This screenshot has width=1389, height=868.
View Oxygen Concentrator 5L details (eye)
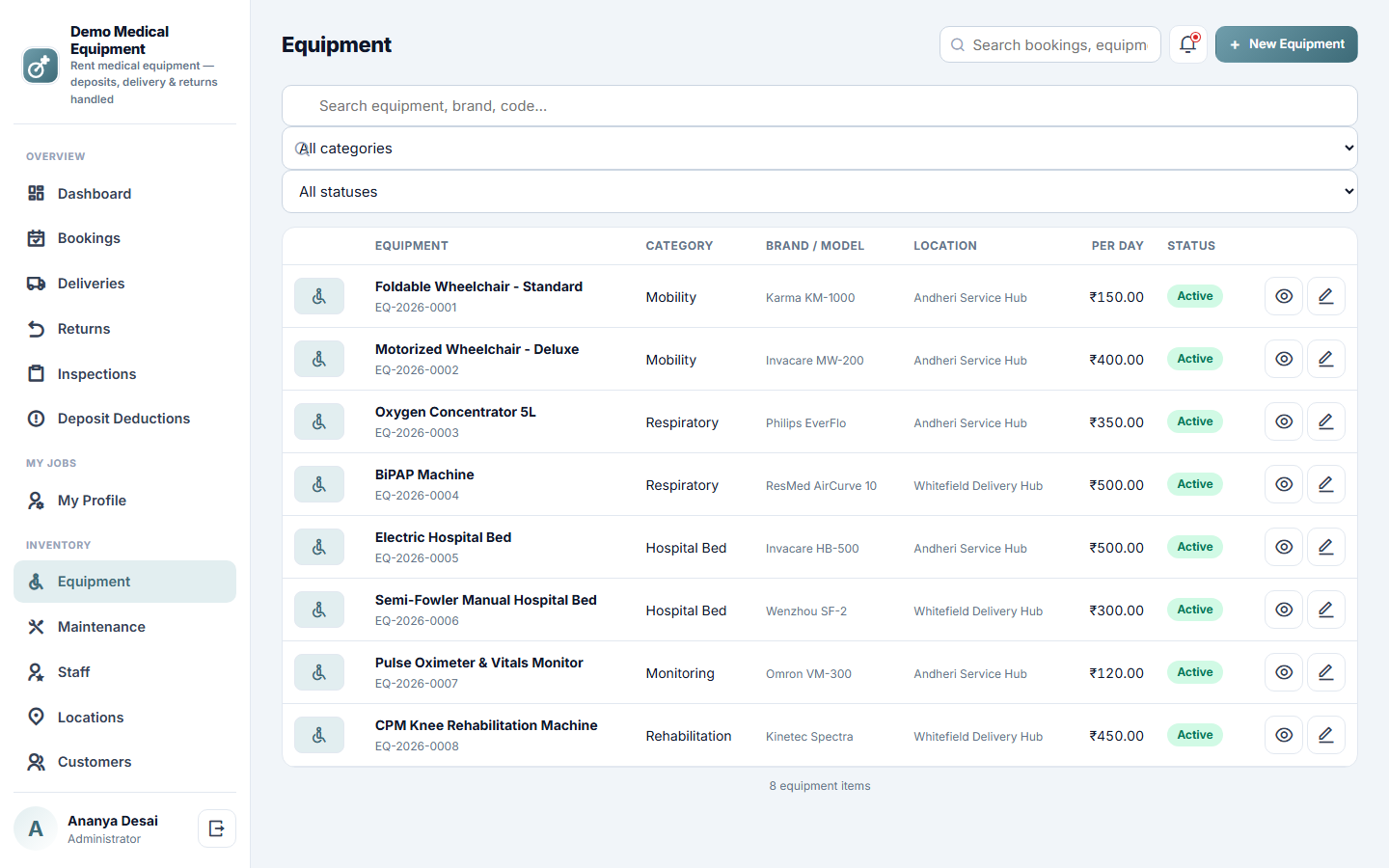point(1284,421)
